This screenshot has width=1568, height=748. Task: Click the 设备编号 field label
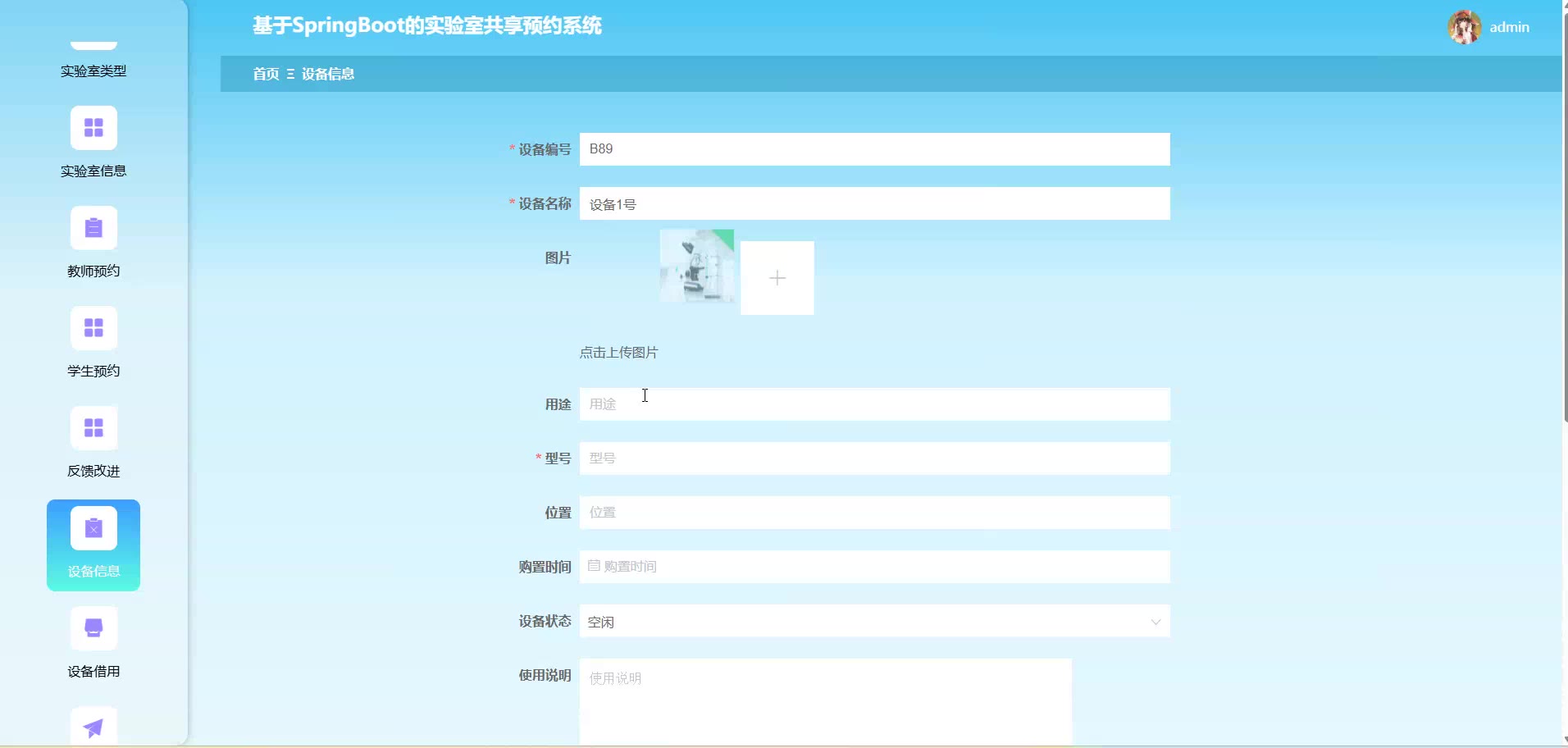pyautogui.click(x=545, y=149)
